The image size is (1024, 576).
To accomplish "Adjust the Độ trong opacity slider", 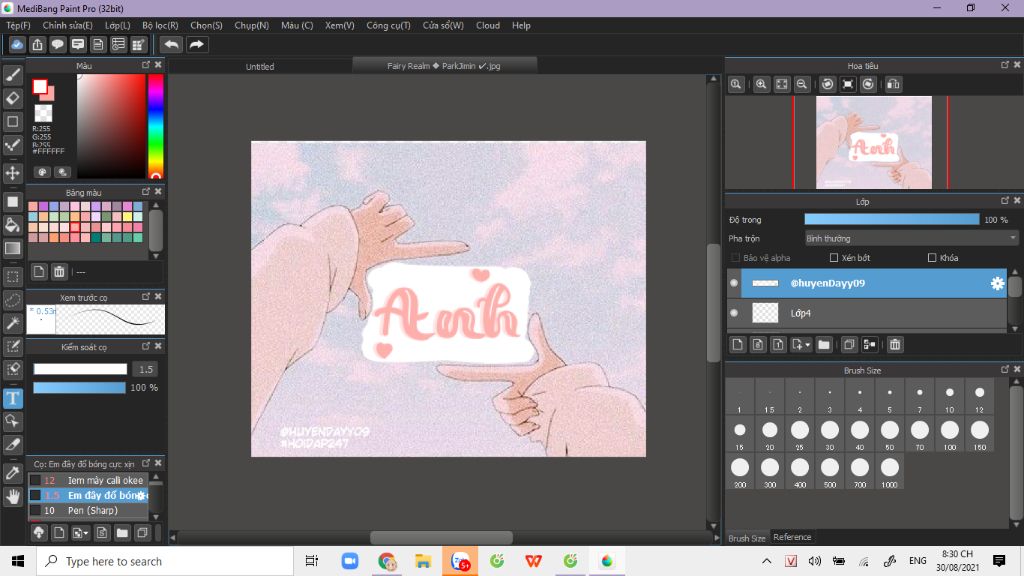I will pos(891,220).
